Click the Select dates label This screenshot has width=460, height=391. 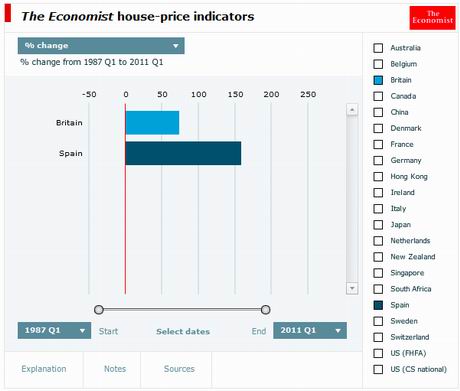tap(183, 331)
